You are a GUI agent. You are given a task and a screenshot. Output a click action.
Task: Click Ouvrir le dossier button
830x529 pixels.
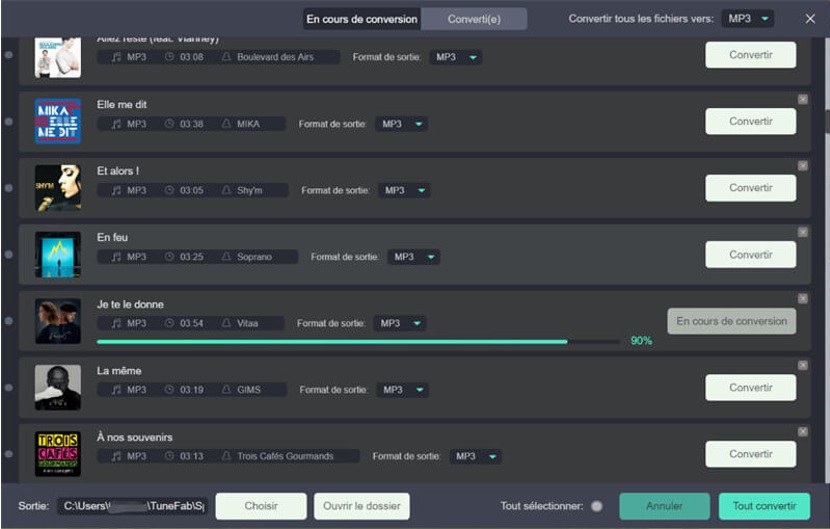[x=362, y=506]
